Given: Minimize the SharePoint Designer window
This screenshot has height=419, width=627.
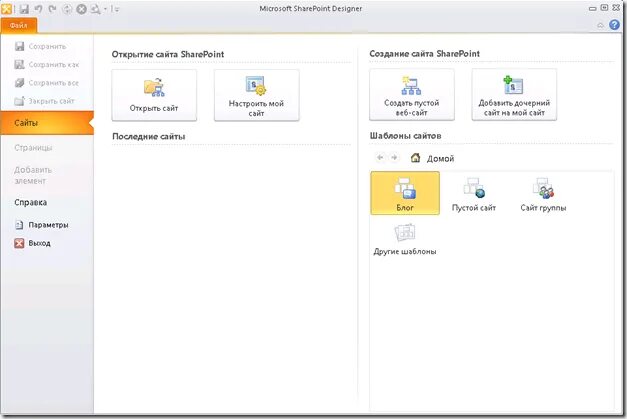Looking at the screenshot, I should (593, 8).
